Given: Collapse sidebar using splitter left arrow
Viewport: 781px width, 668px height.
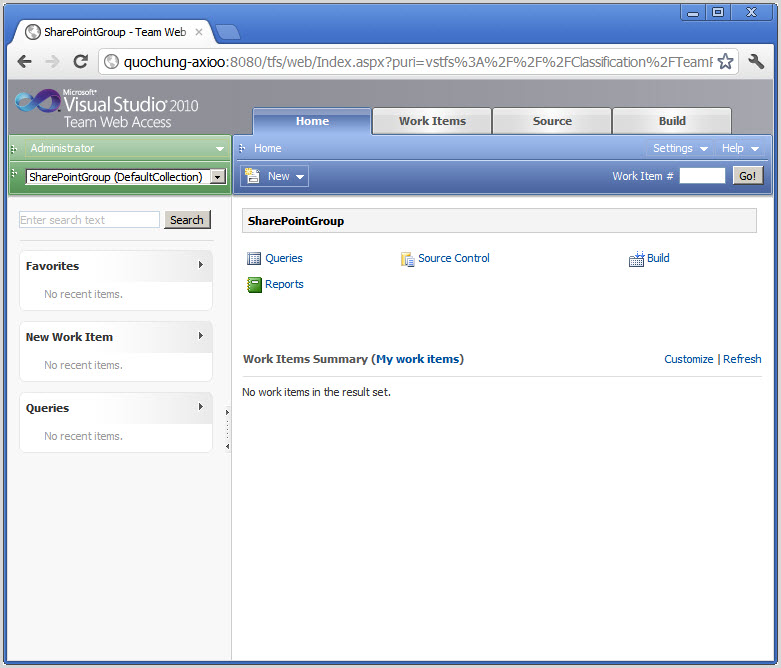Looking at the screenshot, I should click(x=227, y=446).
